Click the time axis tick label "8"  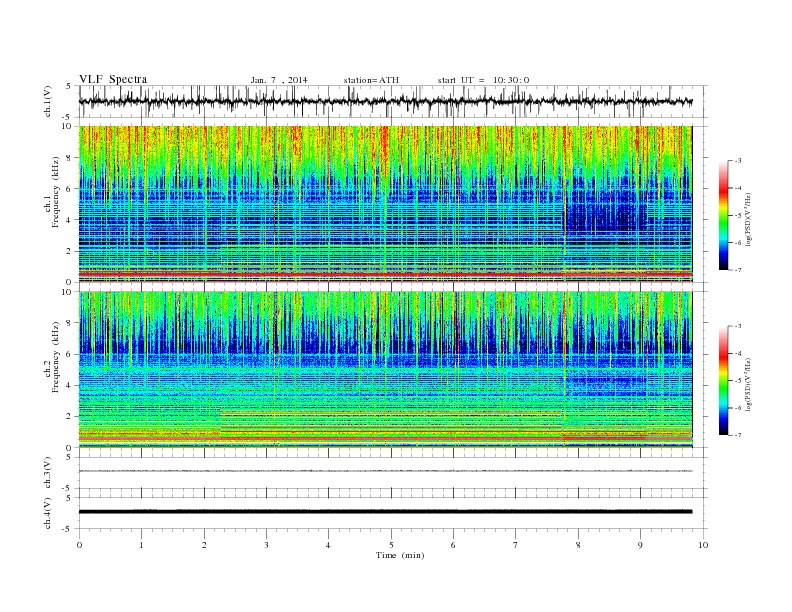(x=578, y=545)
